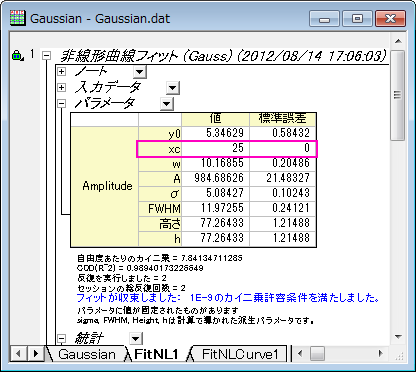The height and width of the screenshot is (372, 416).
Task: Collapse the パラメータ section
Action: coord(61,104)
